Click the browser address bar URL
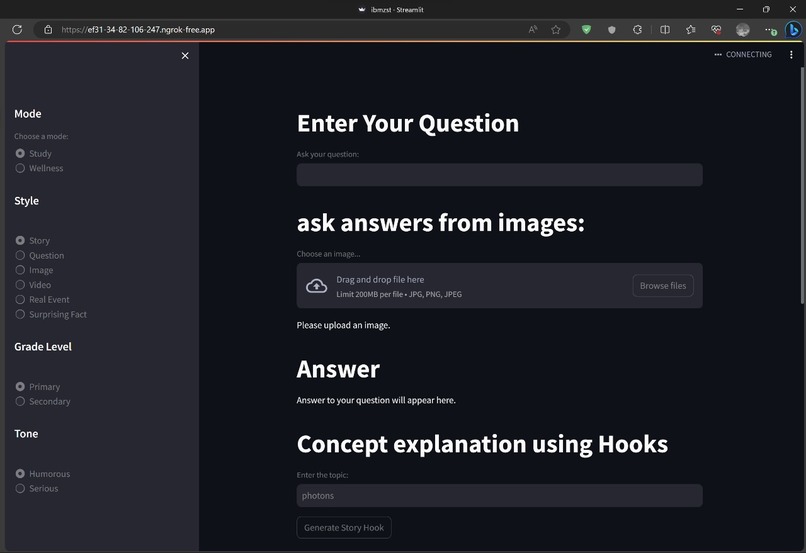 [138, 30]
